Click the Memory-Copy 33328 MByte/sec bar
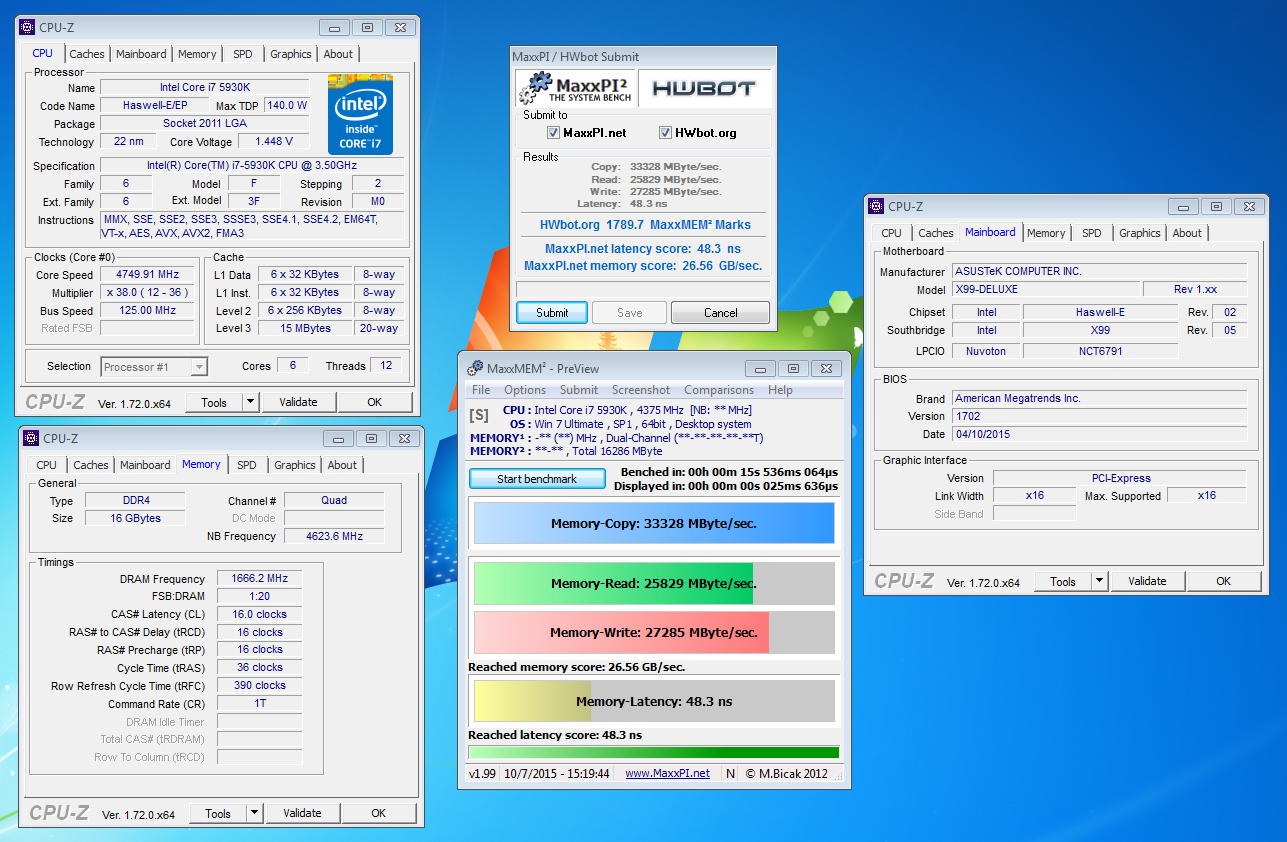The width and height of the screenshot is (1287, 842). [654, 523]
